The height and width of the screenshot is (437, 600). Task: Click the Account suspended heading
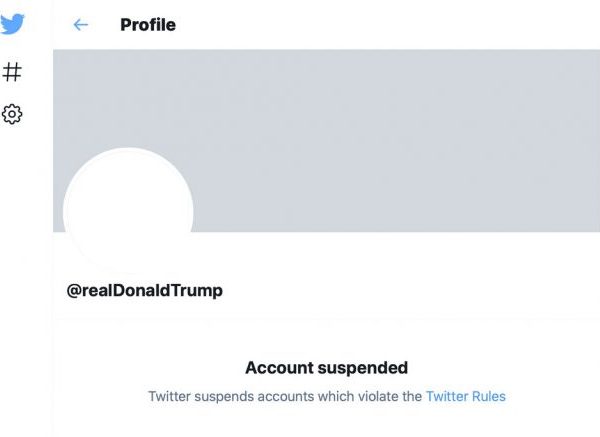coord(326,368)
